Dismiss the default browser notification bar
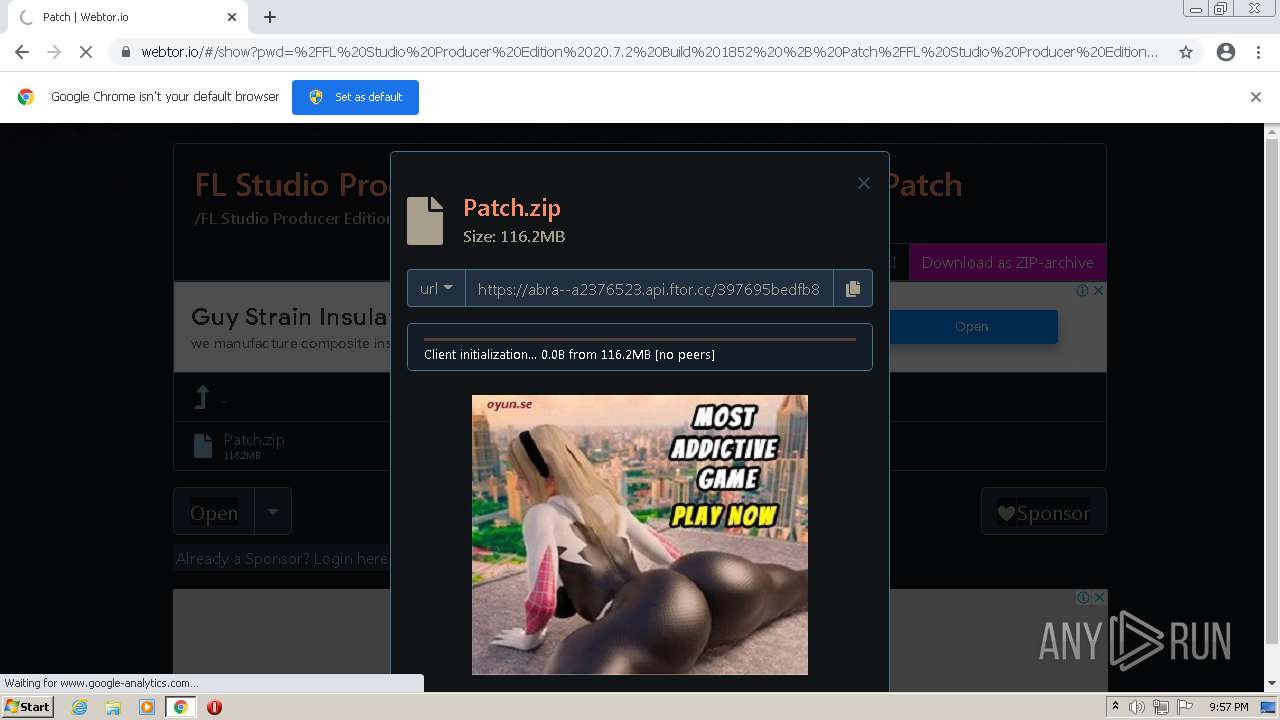This screenshot has width=1280, height=720. click(1256, 97)
